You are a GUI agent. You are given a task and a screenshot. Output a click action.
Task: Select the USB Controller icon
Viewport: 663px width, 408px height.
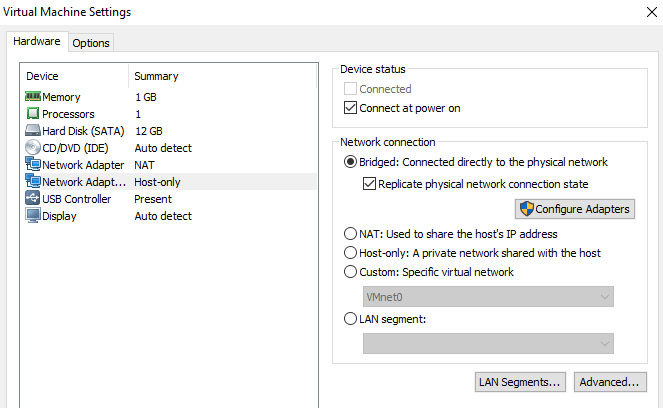point(33,199)
